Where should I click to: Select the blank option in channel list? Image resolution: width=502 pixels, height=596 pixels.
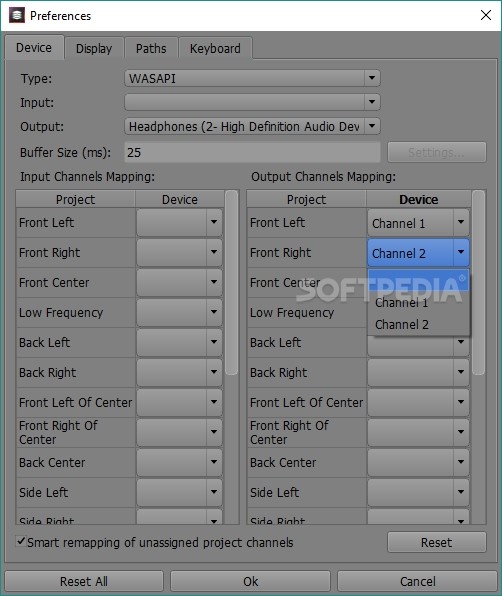point(418,280)
